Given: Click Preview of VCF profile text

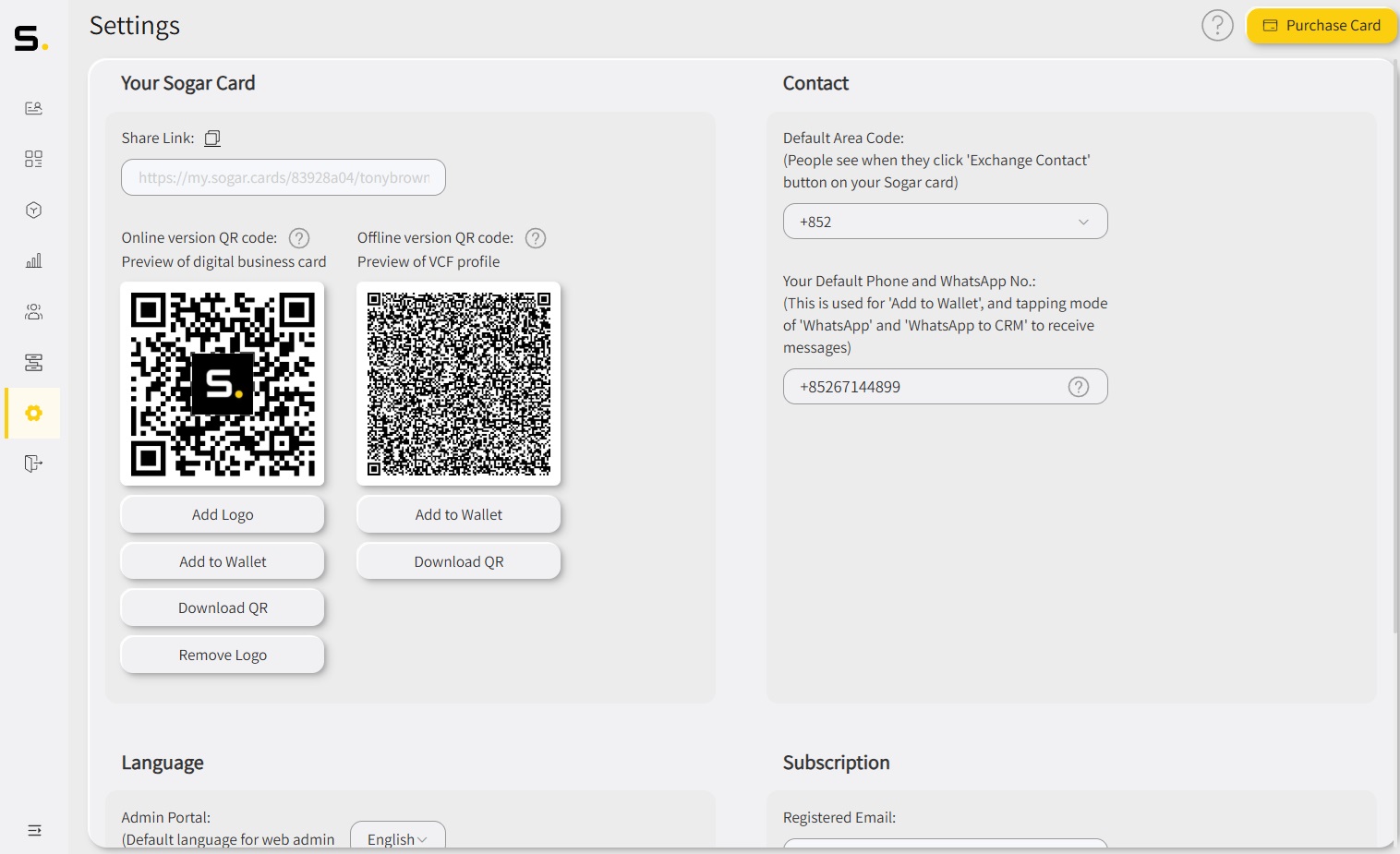Looking at the screenshot, I should pos(428,261).
